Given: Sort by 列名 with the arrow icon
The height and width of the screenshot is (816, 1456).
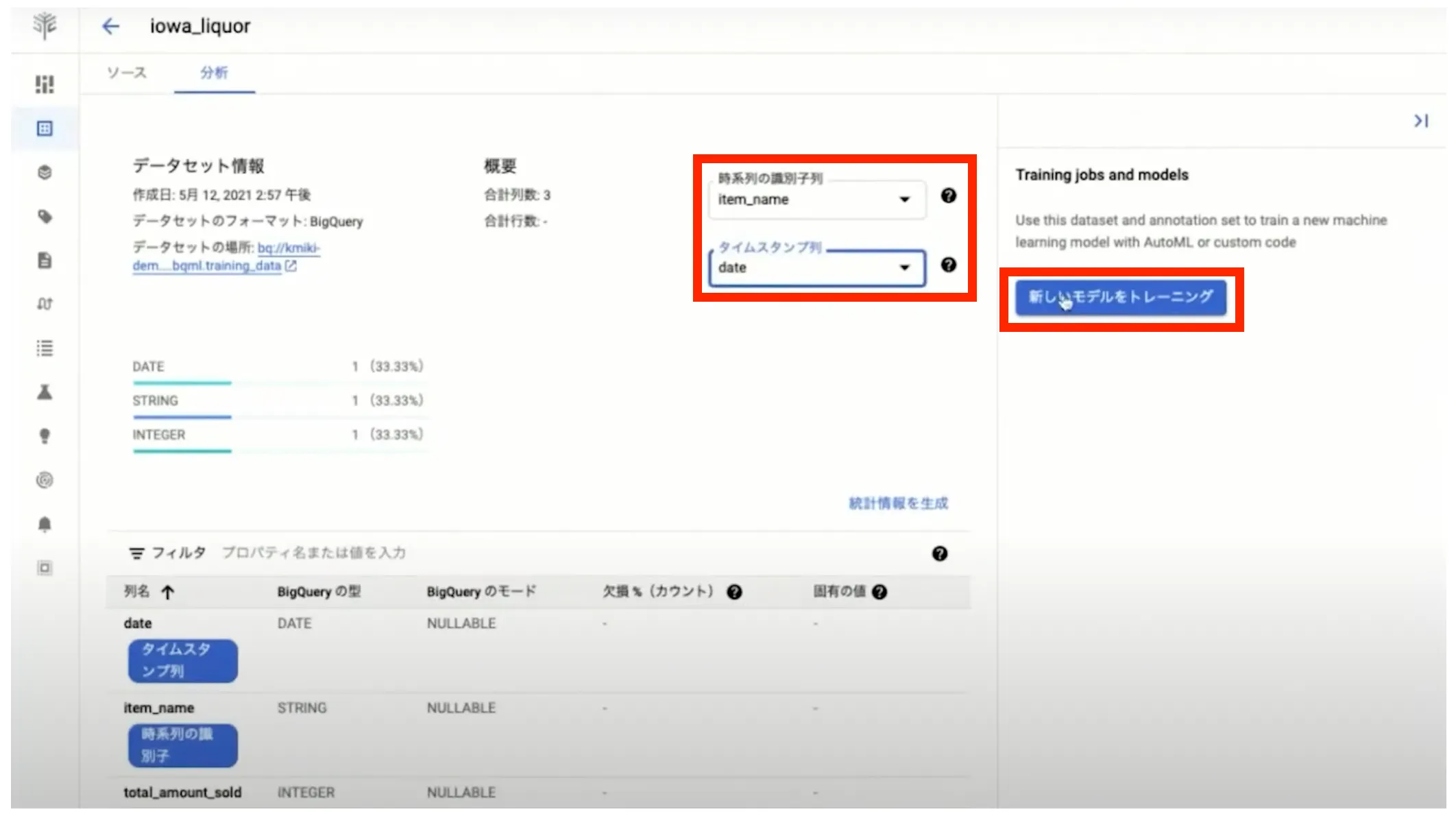Looking at the screenshot, I should point(168,592).
